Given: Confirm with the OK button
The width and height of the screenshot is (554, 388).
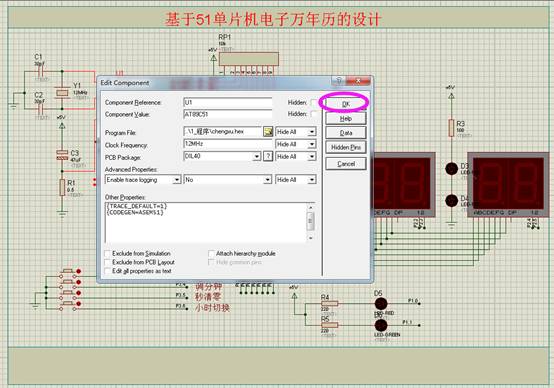Looking at the screenshot, I should [346, 104].
